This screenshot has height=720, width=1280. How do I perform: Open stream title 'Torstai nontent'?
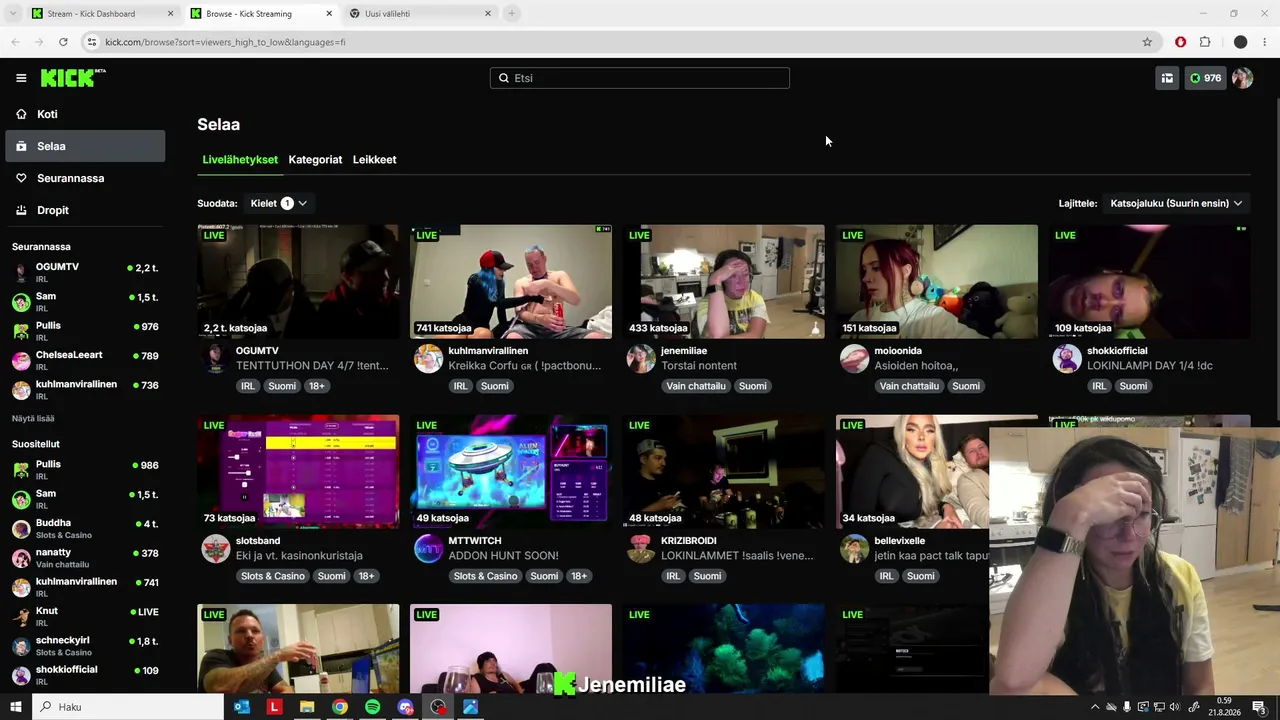coord(699,366)
